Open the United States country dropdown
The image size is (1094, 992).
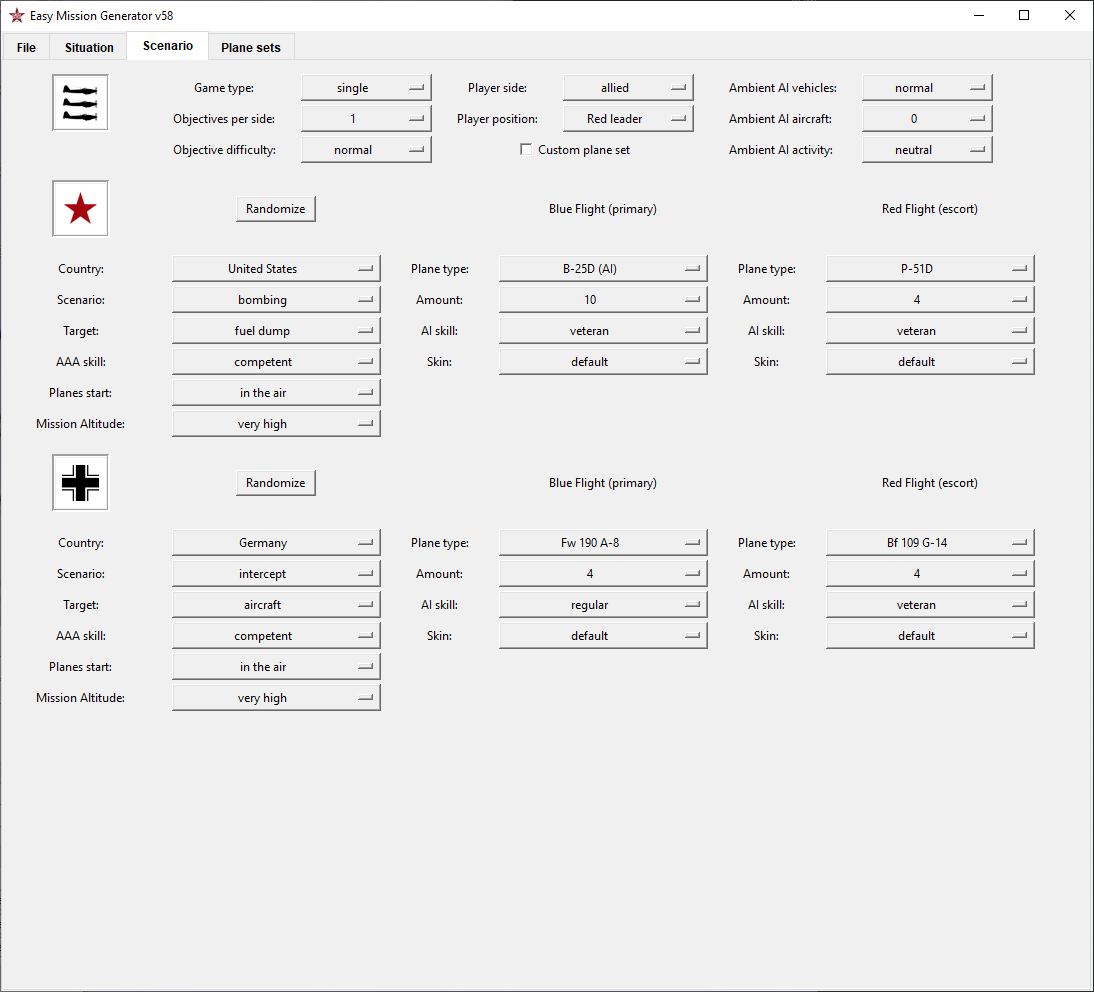pyautogui.click(x=276, y=269)
